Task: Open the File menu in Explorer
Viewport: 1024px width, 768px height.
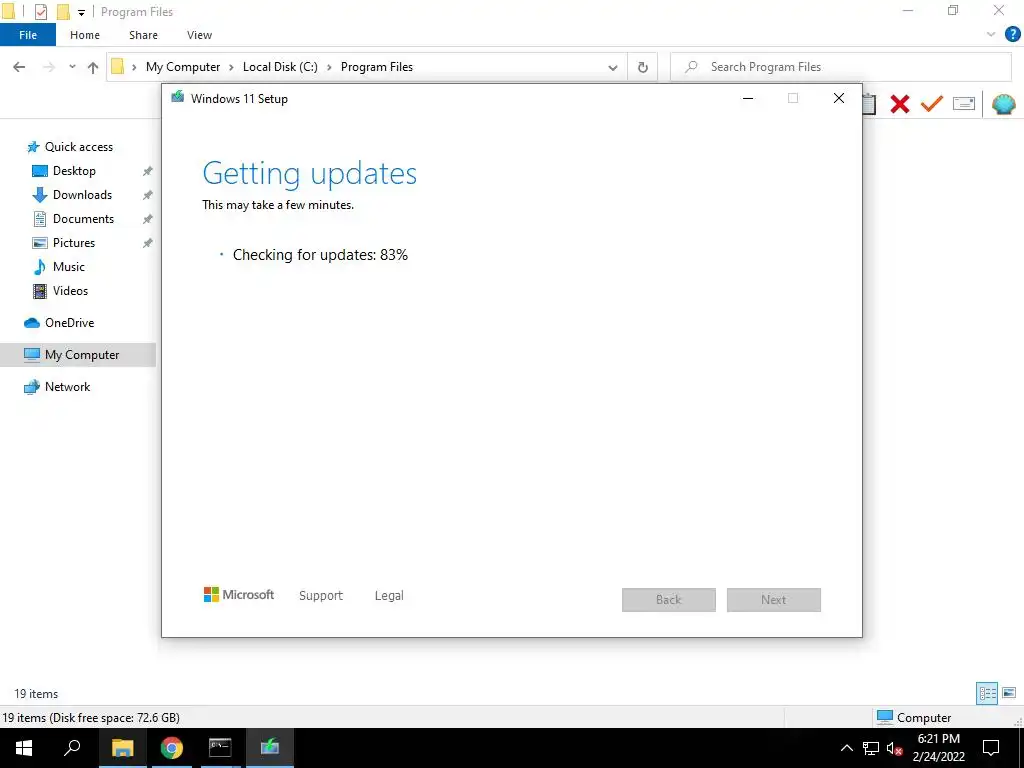Action: pyautogui.click(x=28, y=35)
